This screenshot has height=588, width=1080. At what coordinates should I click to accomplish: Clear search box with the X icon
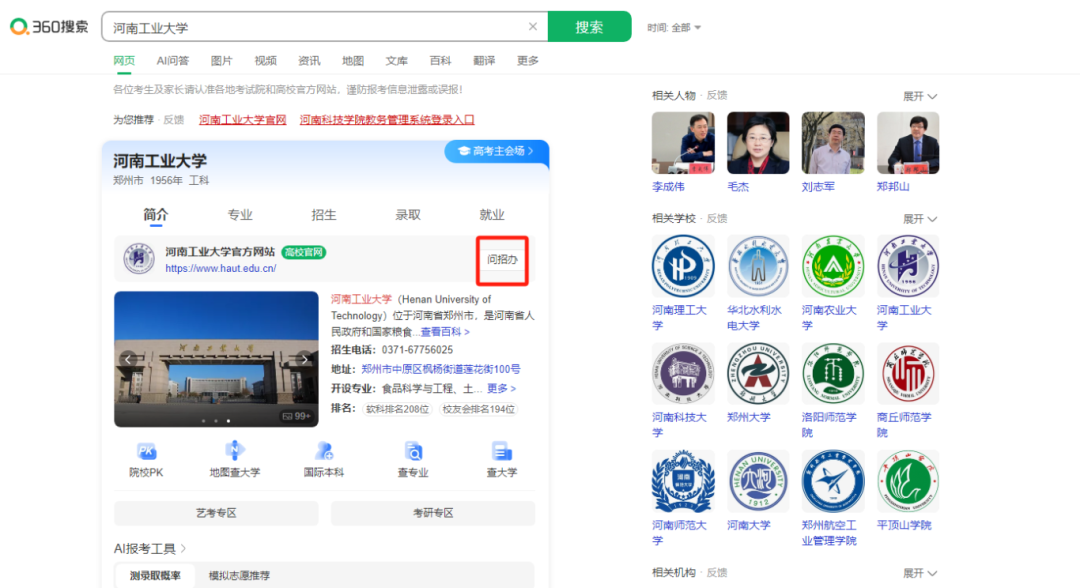[533, 27]
